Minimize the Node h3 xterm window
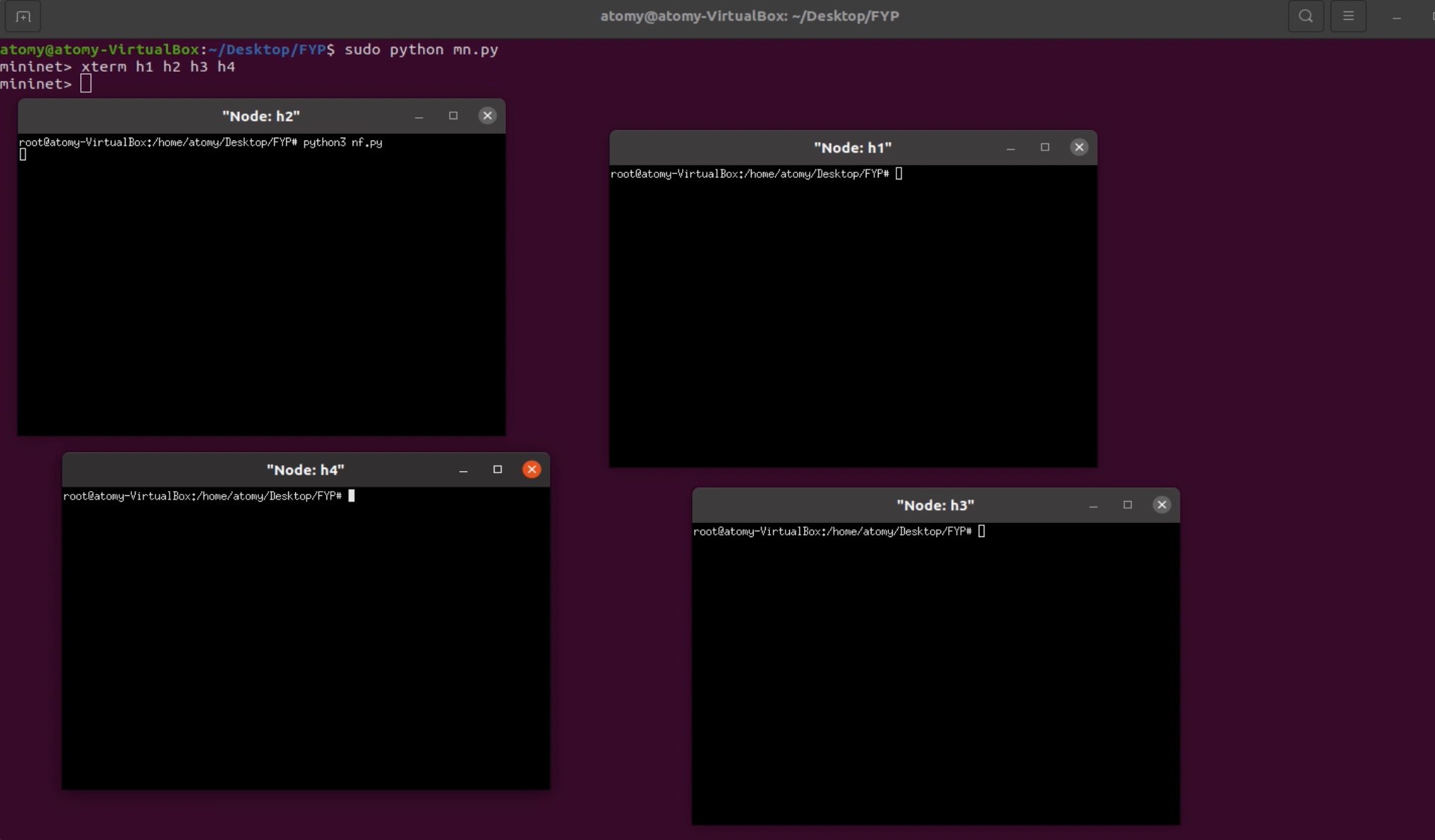The height and width of the screenshot is (840, 1435). pyautogui.click(x=1093, y=505)
